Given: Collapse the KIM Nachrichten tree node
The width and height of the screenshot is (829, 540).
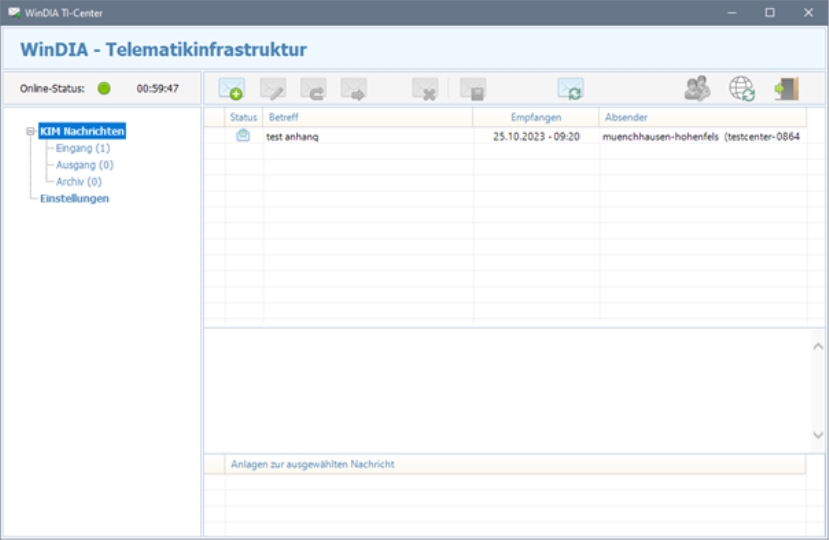Looking at the screenshot, I should (31, 131).
